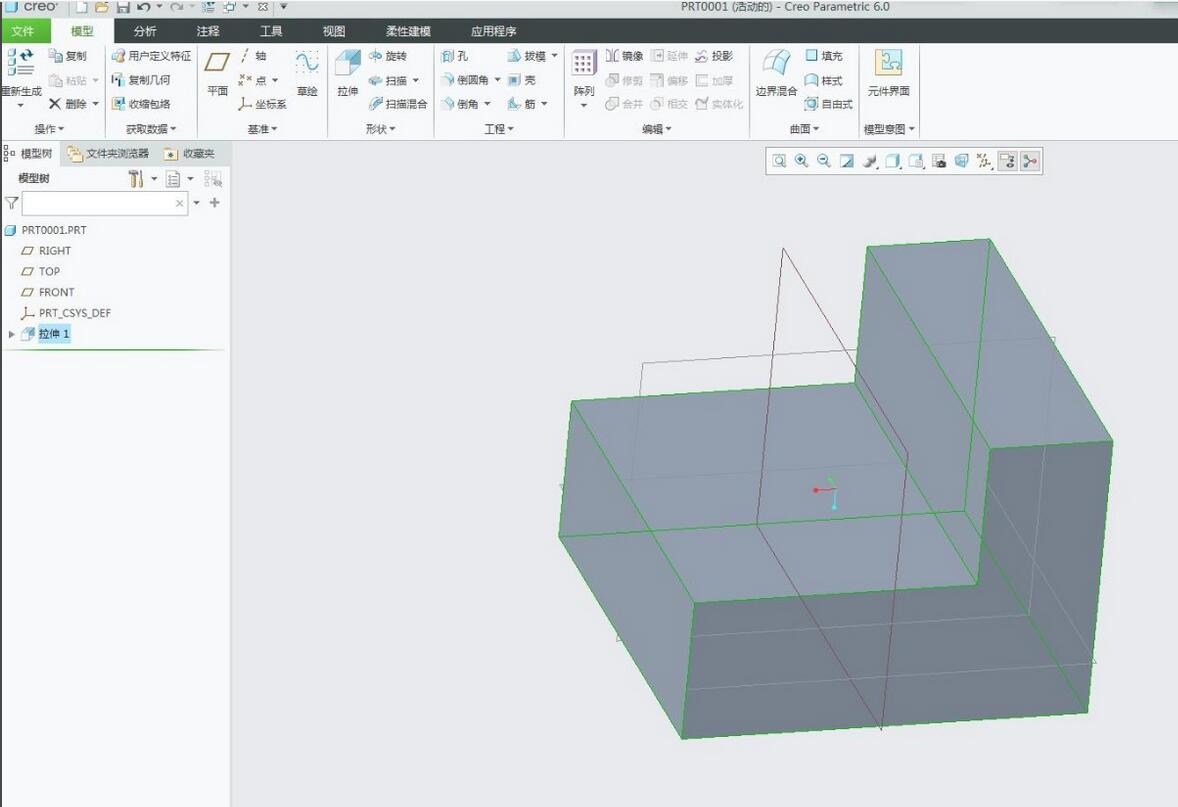1178x807 pixels.
Task: Select the Mirror (镜像) tool
Action: (624, 56)
